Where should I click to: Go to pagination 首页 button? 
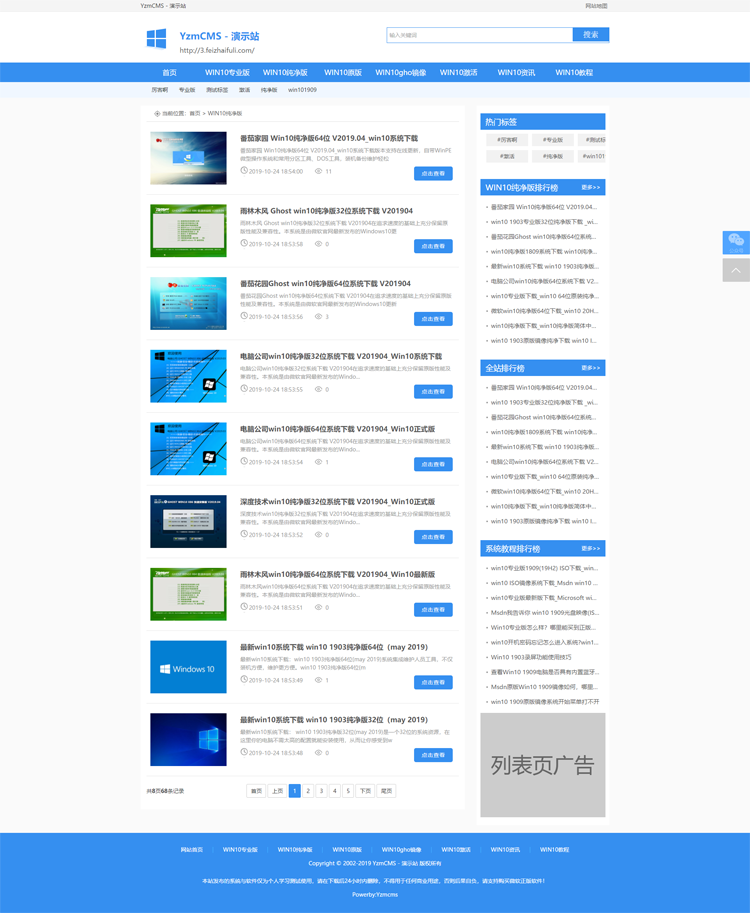[x=256, y=791]
